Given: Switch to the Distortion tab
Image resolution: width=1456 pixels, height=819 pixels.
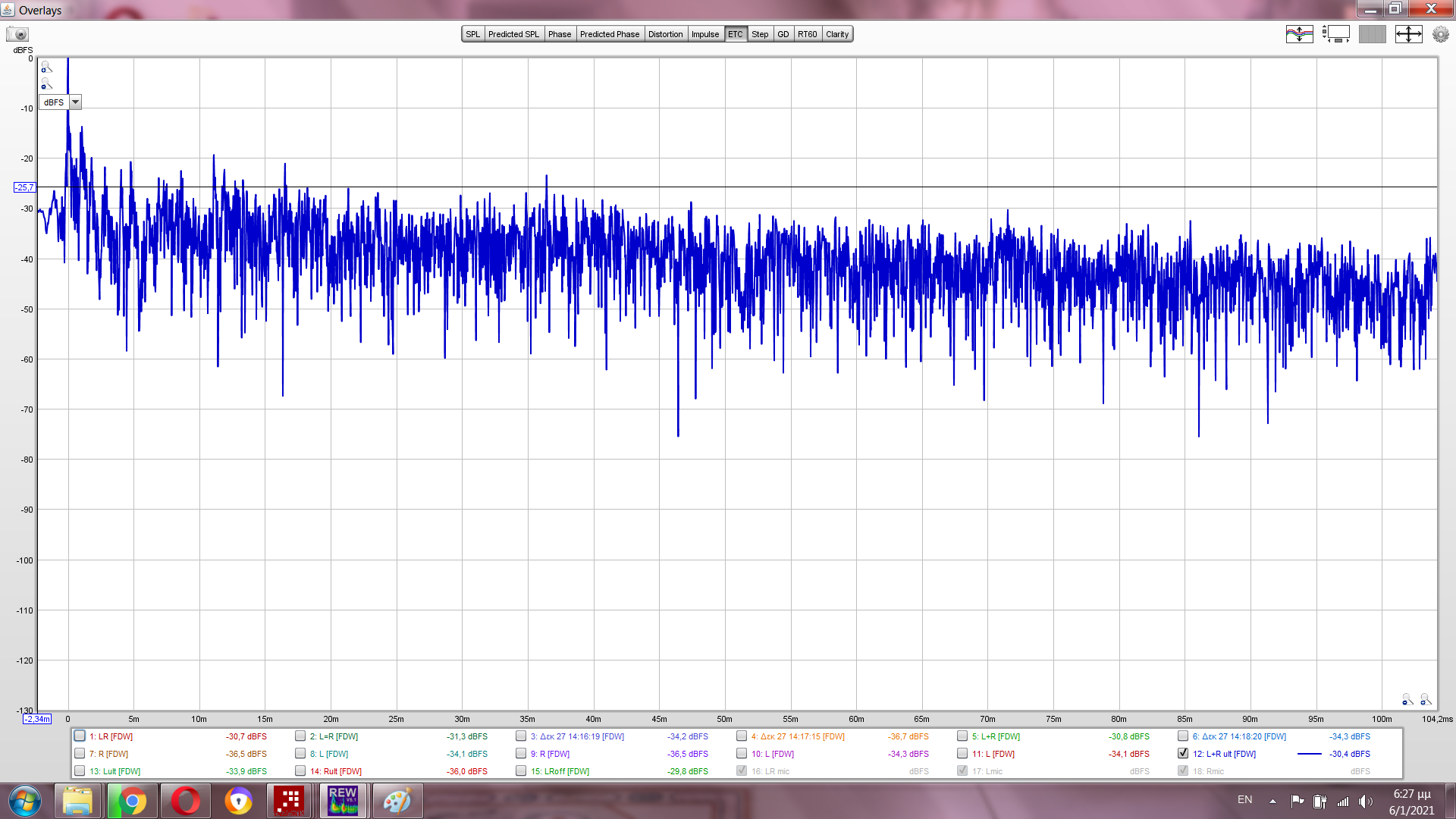Looking at the screenshot, I should [x=666, y=34].
